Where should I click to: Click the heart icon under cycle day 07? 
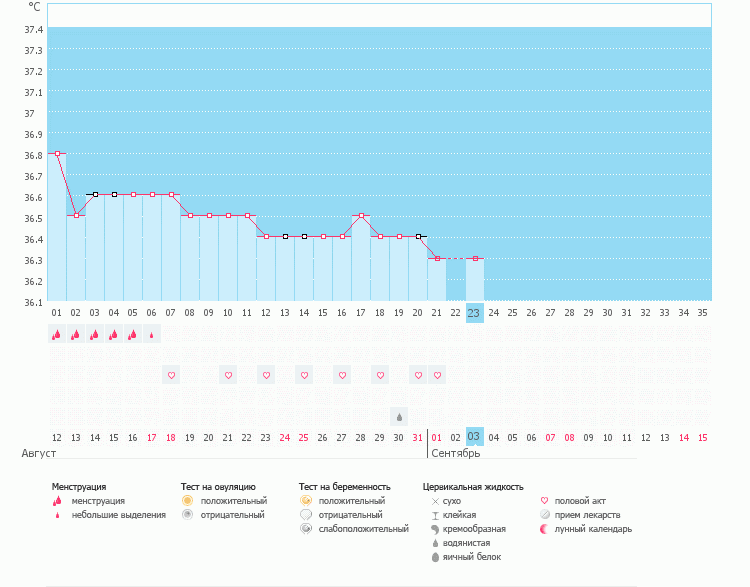coord(171,375)
